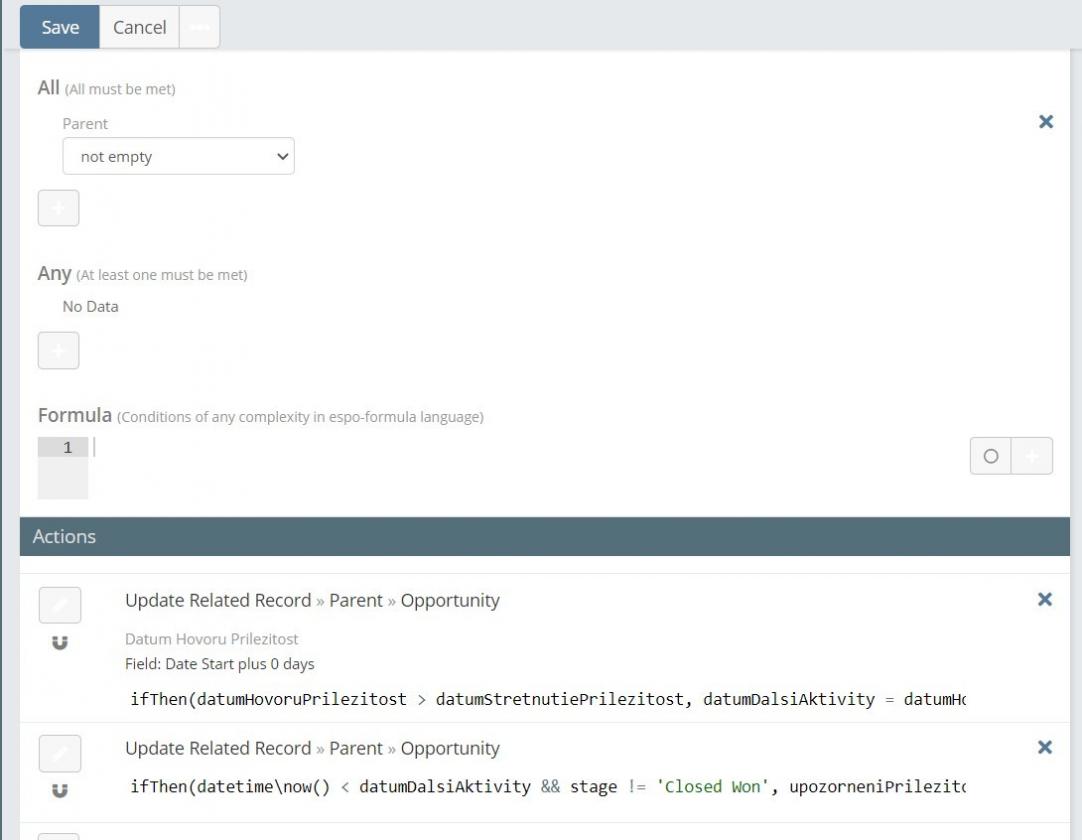Click into the Formula editor line 1
The width and height of the screenshot is (1082, 840).
[500, 448]
